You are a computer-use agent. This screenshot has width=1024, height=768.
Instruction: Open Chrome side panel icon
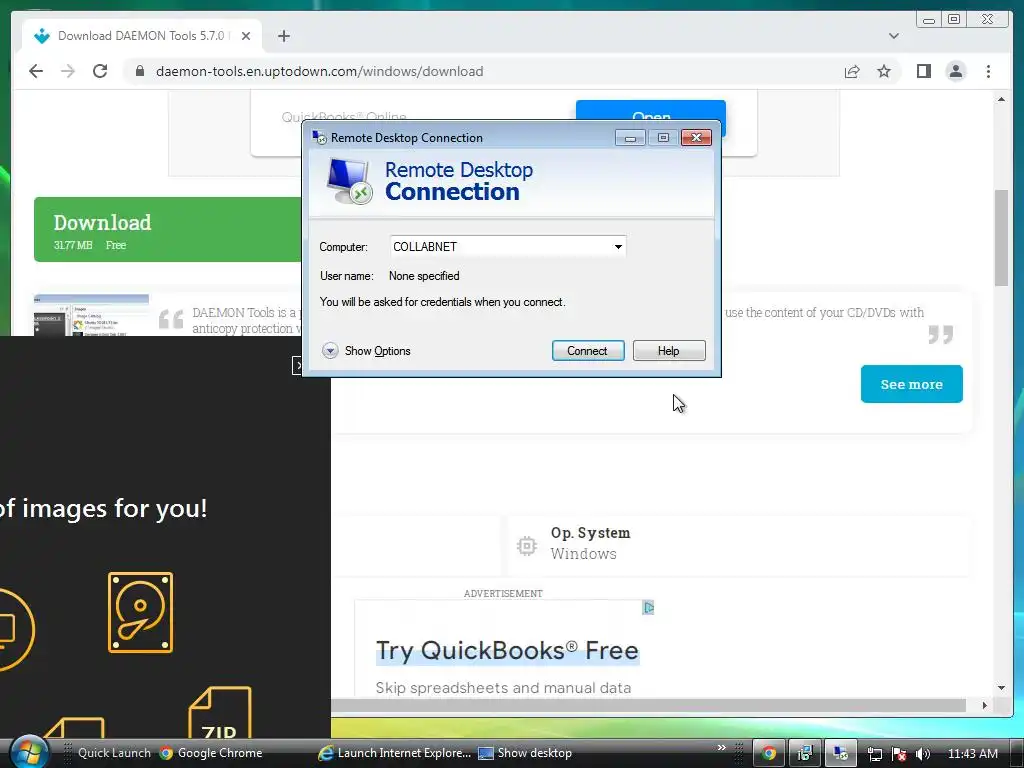[923, 71]
